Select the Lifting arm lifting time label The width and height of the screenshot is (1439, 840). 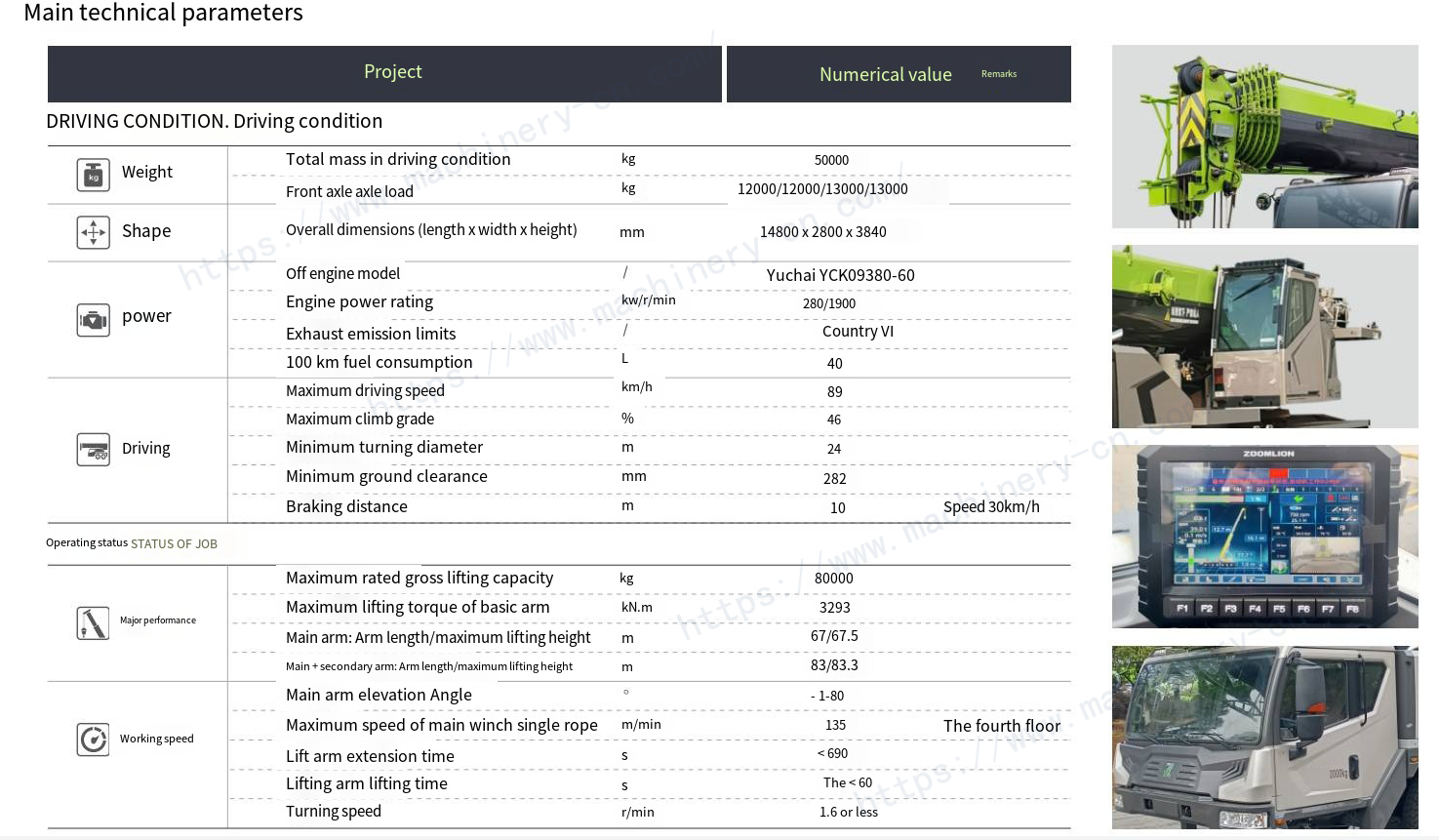(367, 784)
